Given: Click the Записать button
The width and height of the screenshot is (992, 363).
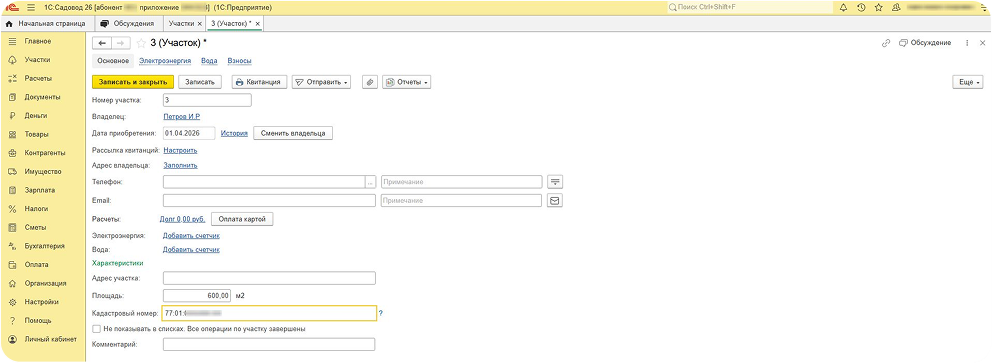Looking at the screenshot, I should [200, 82].
